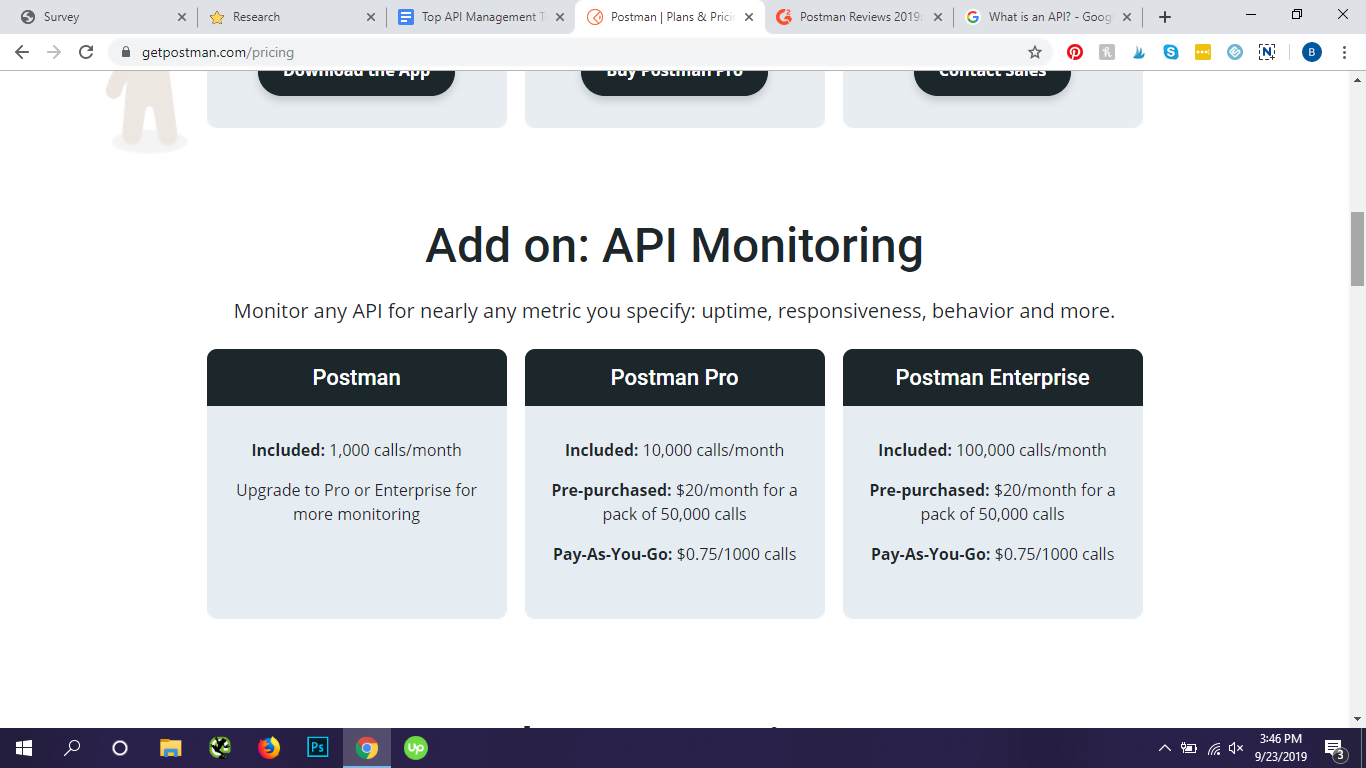
Task: Open the Chrome profile avatar B
Action: coord(1312,52)
